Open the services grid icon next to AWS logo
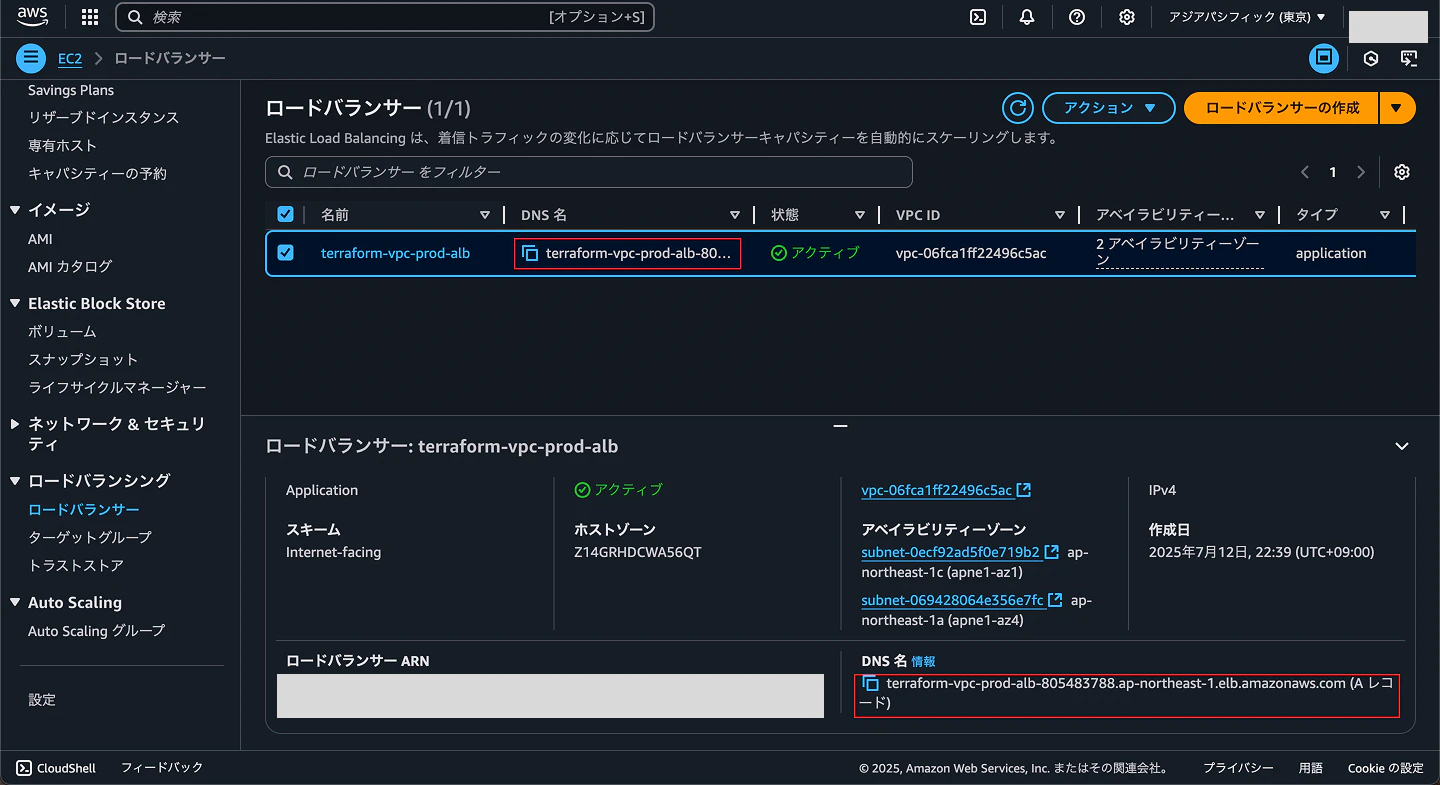1440x785 pixels. point(89,16)
